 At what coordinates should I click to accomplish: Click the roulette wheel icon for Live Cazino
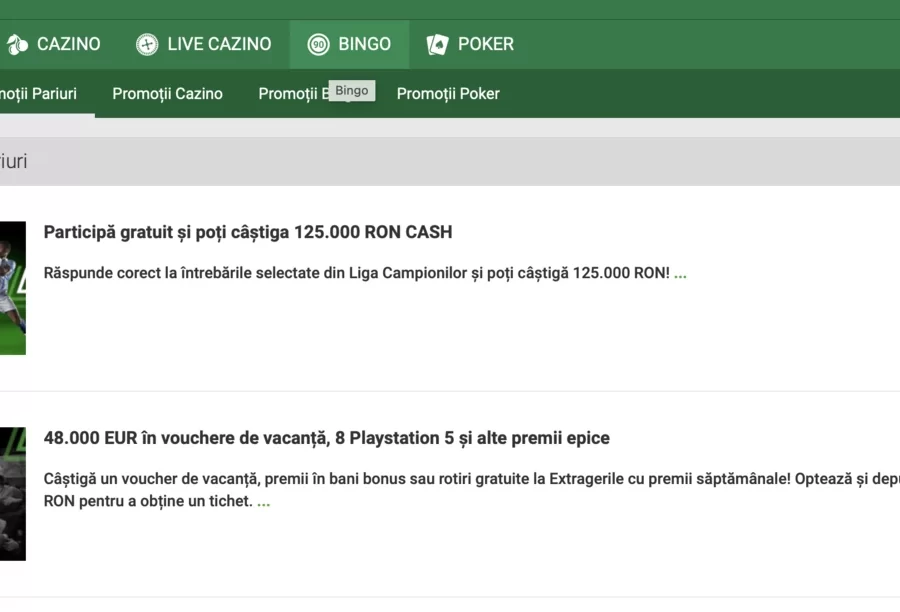click(x=147, y=44)
